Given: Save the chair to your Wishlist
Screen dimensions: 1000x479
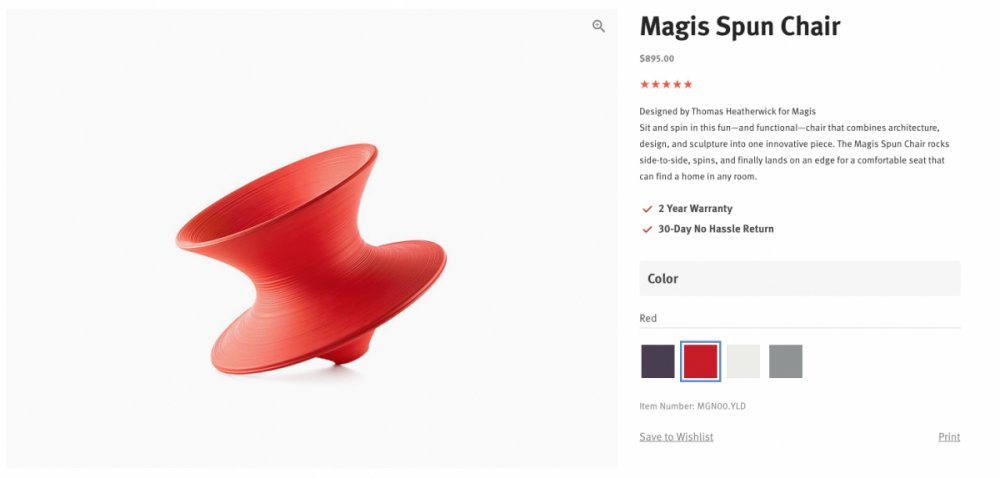Looking at the screenshot, I should pyautogui.click(x=676, y=437).
